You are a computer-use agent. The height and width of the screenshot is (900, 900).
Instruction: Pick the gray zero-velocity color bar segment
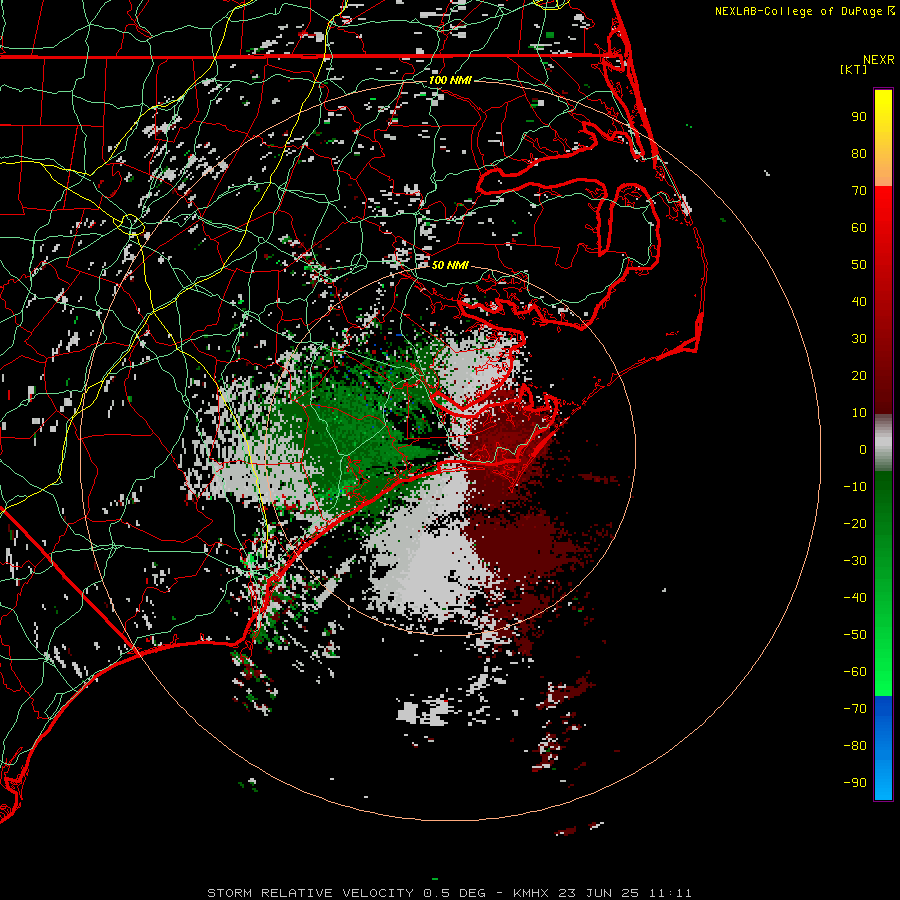coord(883,443)
